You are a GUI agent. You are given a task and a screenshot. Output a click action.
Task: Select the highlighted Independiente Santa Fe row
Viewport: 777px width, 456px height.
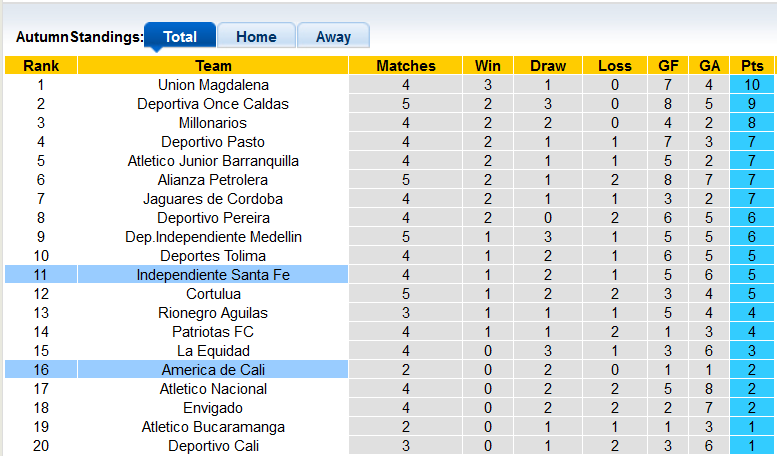[x=213, y=275]
